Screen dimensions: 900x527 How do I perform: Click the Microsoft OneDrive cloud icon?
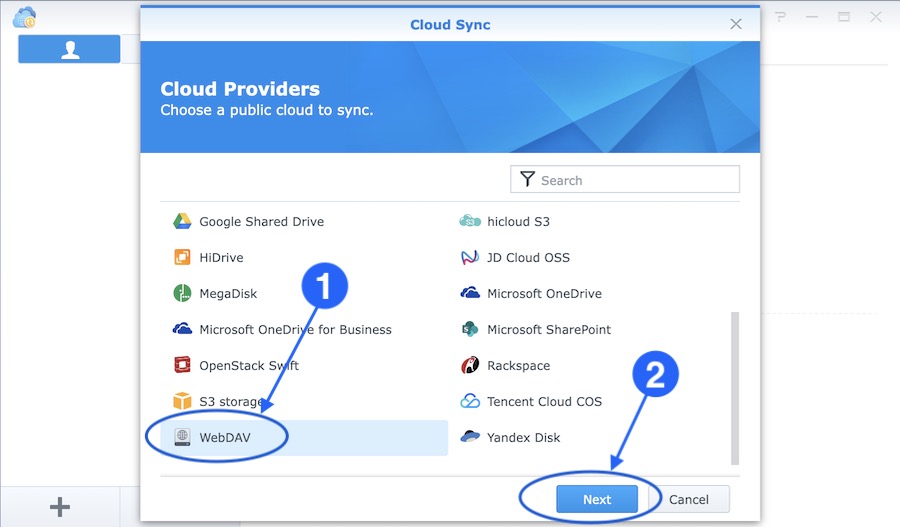pyautogui.click(x=470, y=293)
